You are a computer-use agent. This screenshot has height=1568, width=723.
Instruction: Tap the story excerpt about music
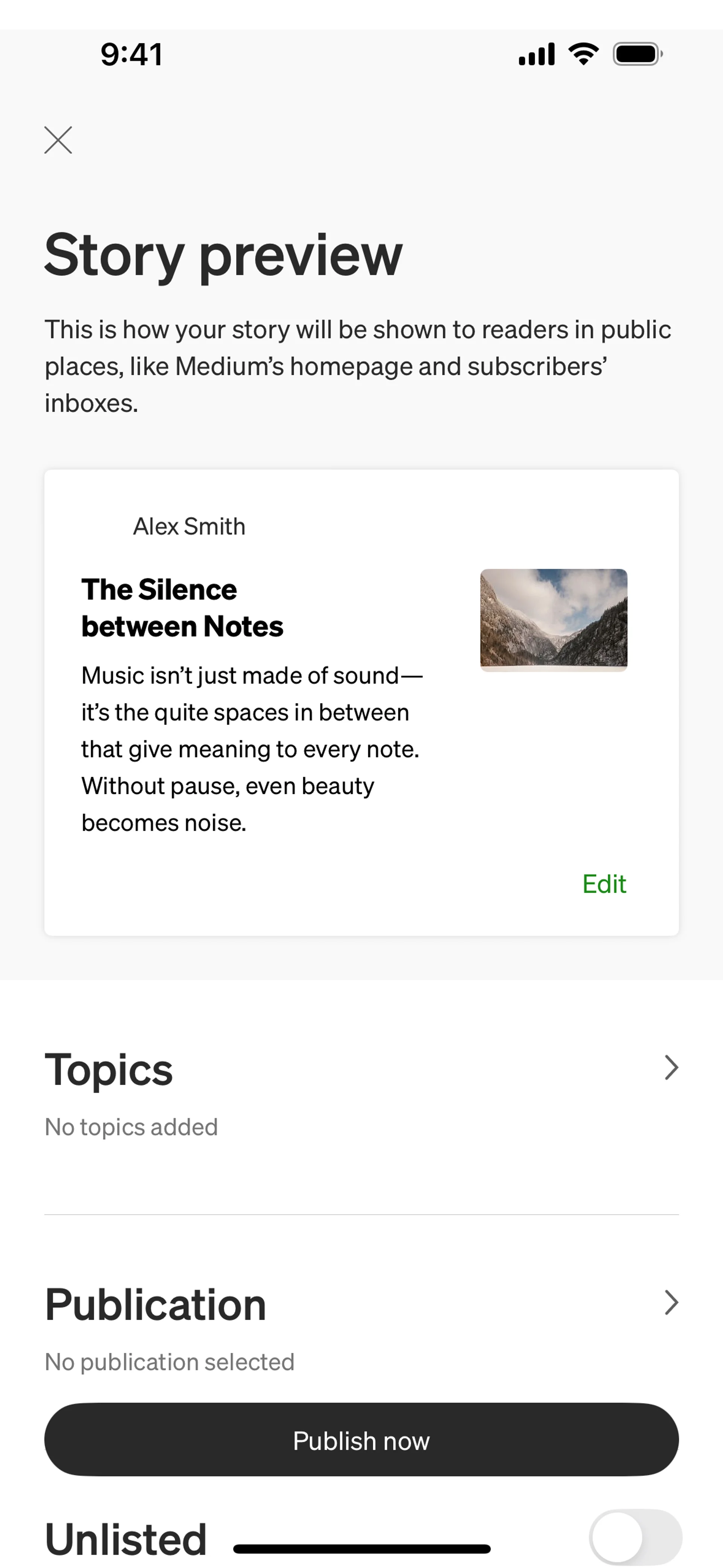click(x=251, y=749)
